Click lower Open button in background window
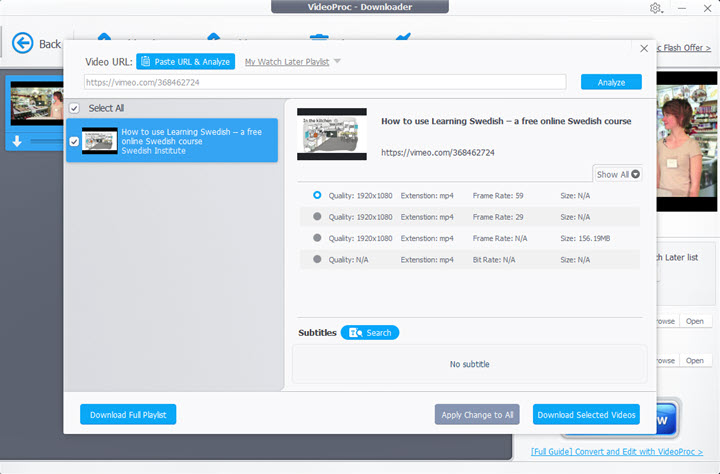The width and height of the screenshot is (720, 474). click(695, 361)
